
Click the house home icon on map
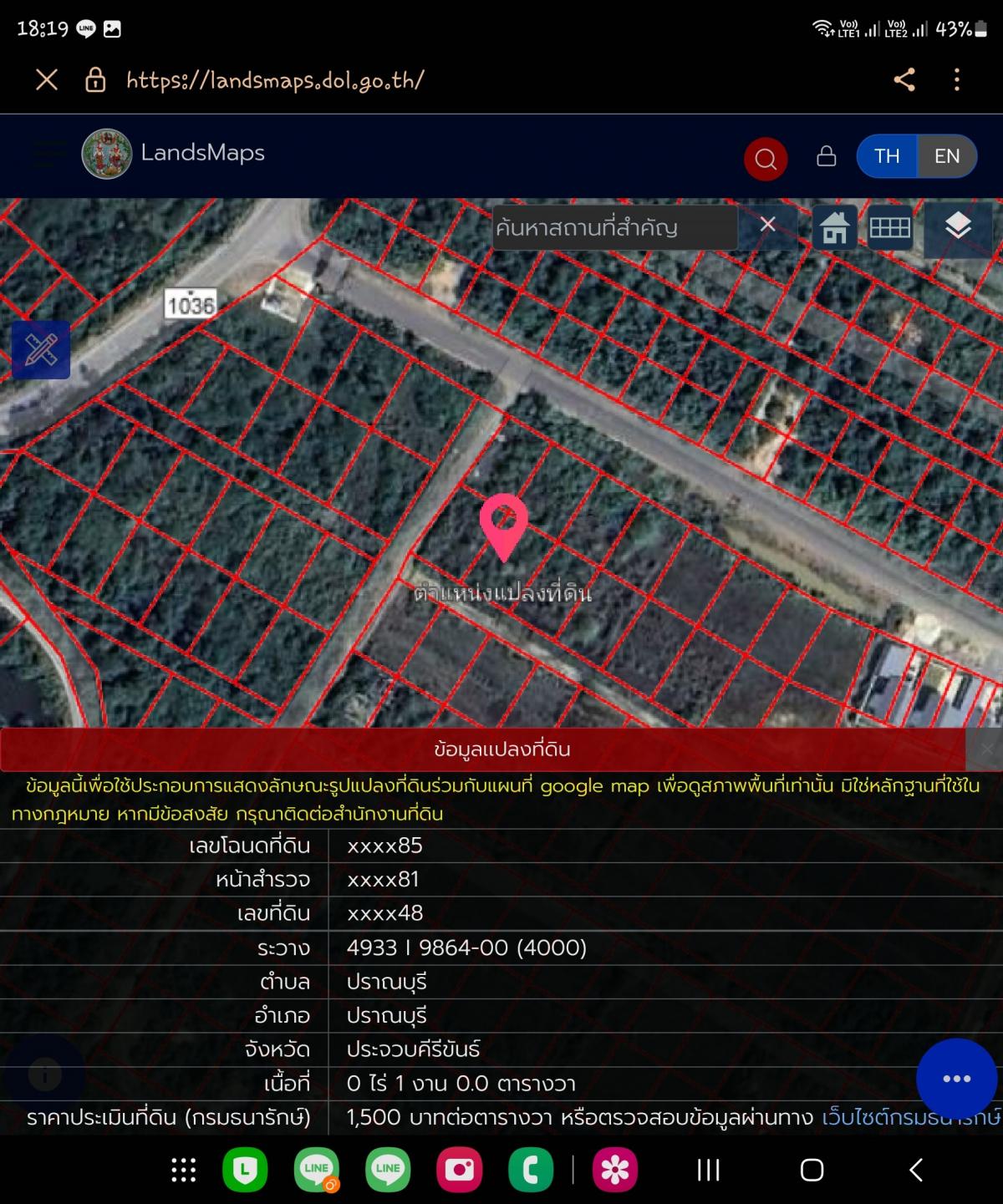(834, 227)
